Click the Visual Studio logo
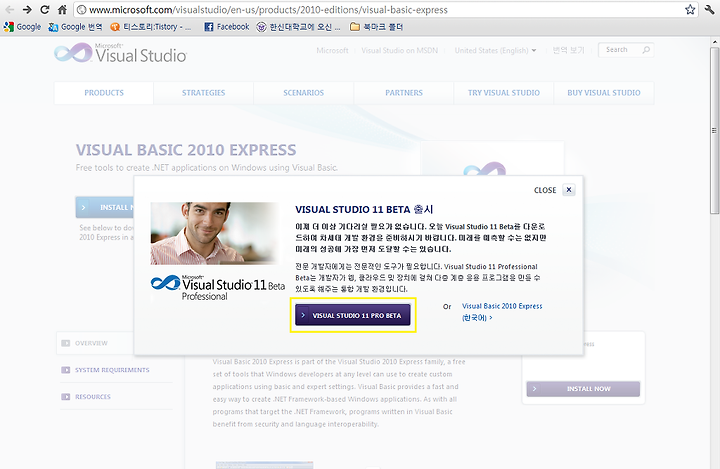This screenshot has height=469, width=720. [x=120, y=53]
